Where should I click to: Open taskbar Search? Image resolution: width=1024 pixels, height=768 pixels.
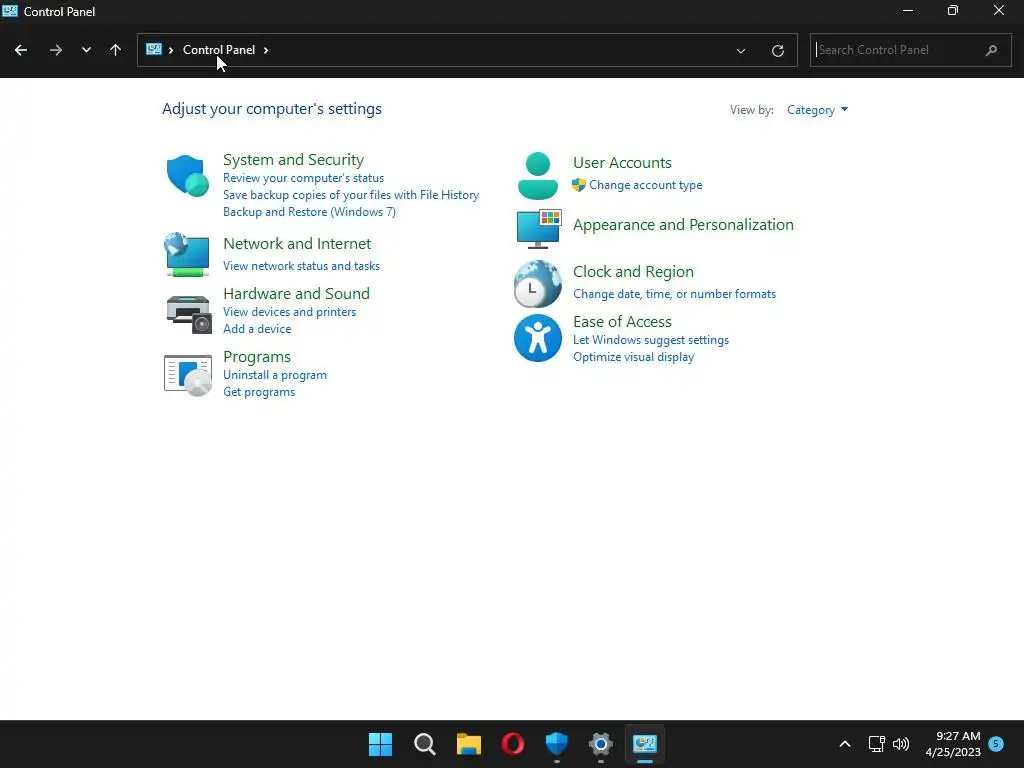(424, 744)
